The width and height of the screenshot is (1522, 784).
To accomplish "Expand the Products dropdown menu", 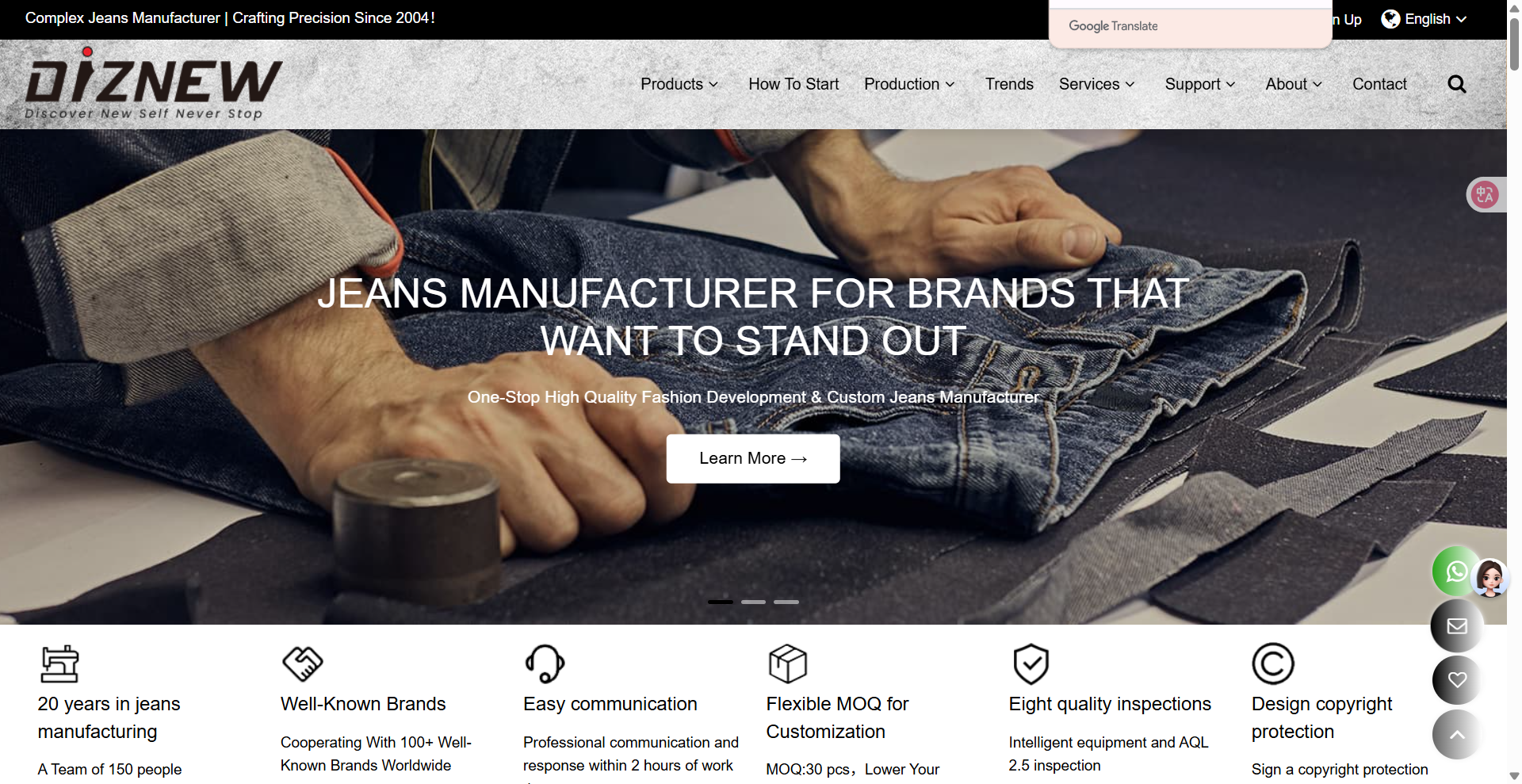I will (679, 84).
